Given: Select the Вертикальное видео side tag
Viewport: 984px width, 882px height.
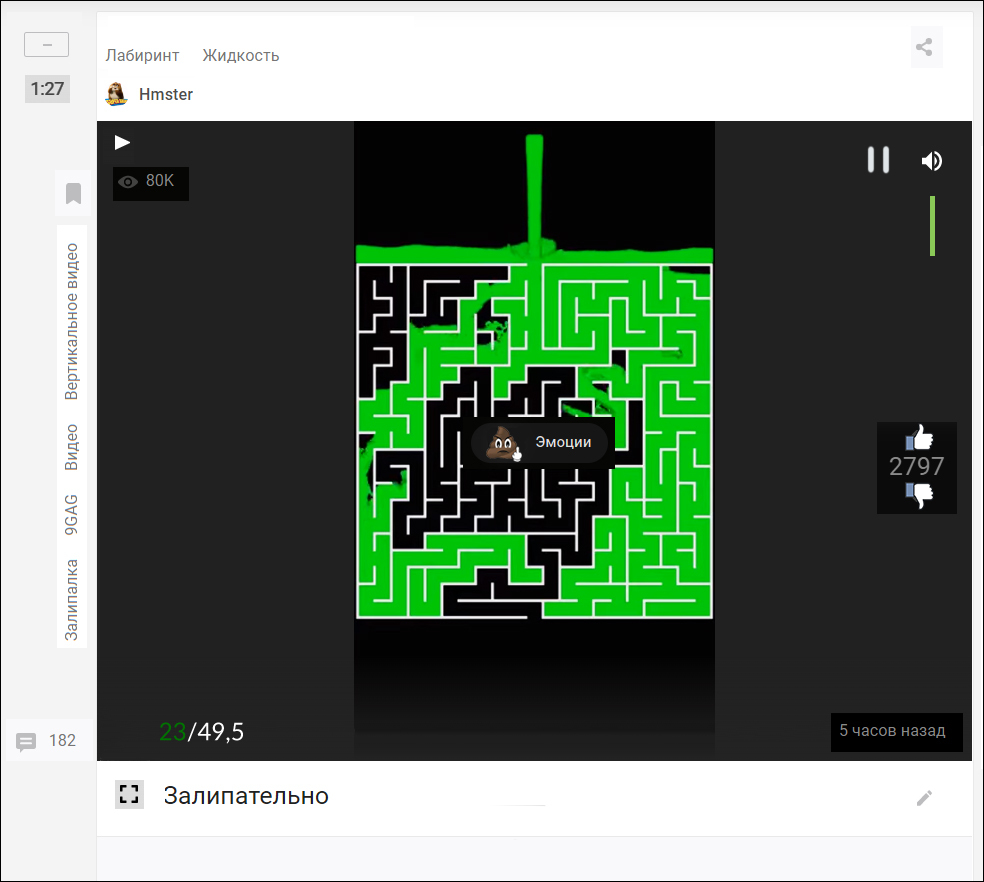Looking at the screenshot, I should (72, 321).
